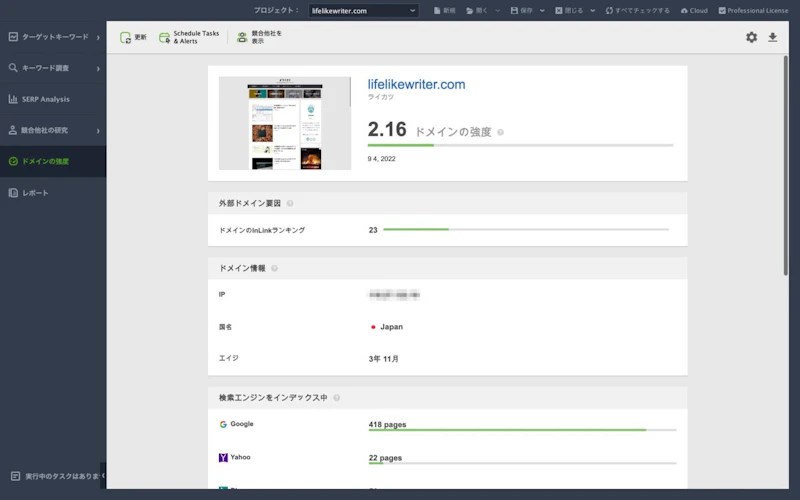Screen dimensions: 800x500
Task: Click the help icon beside ドメインの強度 score
Action: (x=501, y=132)
